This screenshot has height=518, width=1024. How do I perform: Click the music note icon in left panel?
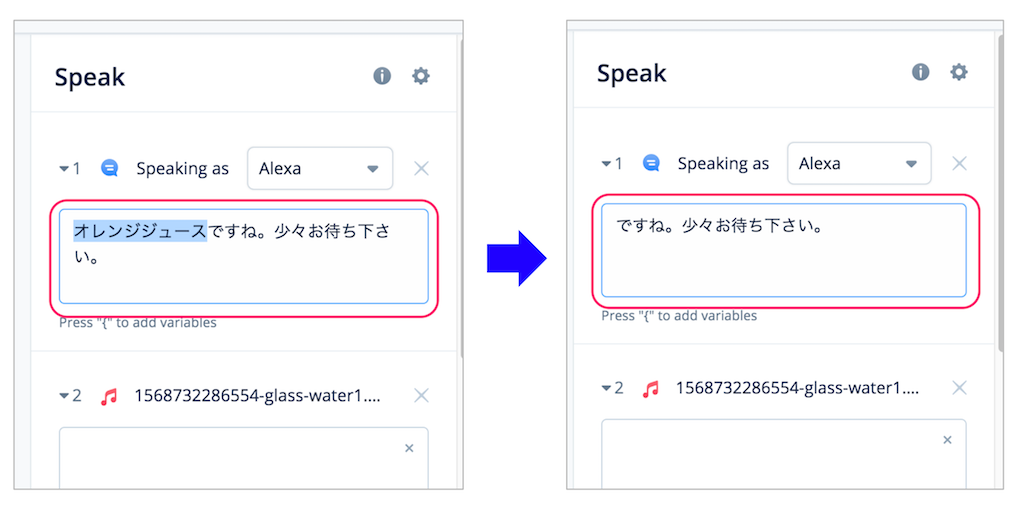pos(109,396)
